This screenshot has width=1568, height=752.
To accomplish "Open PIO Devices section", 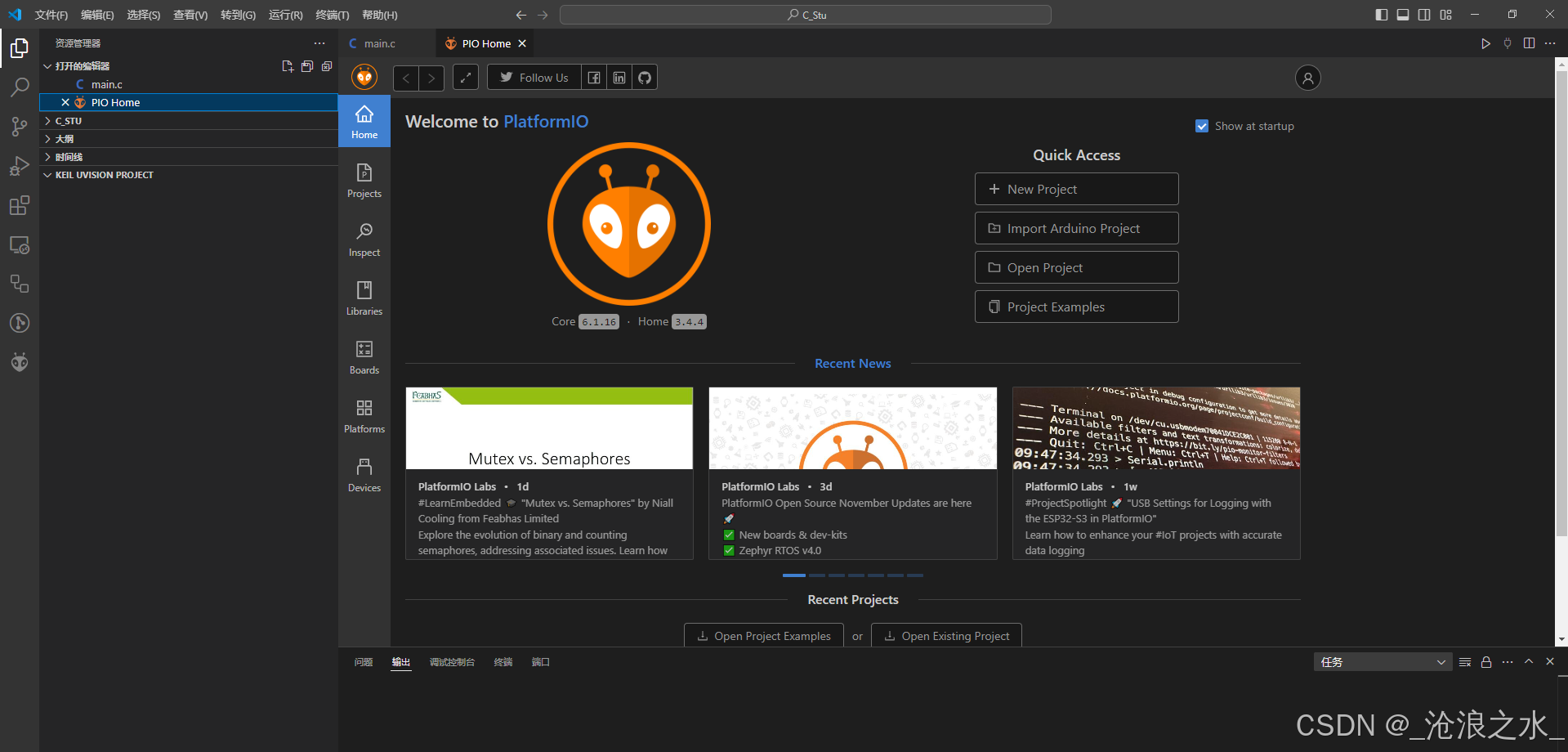I will click(364, 475).
